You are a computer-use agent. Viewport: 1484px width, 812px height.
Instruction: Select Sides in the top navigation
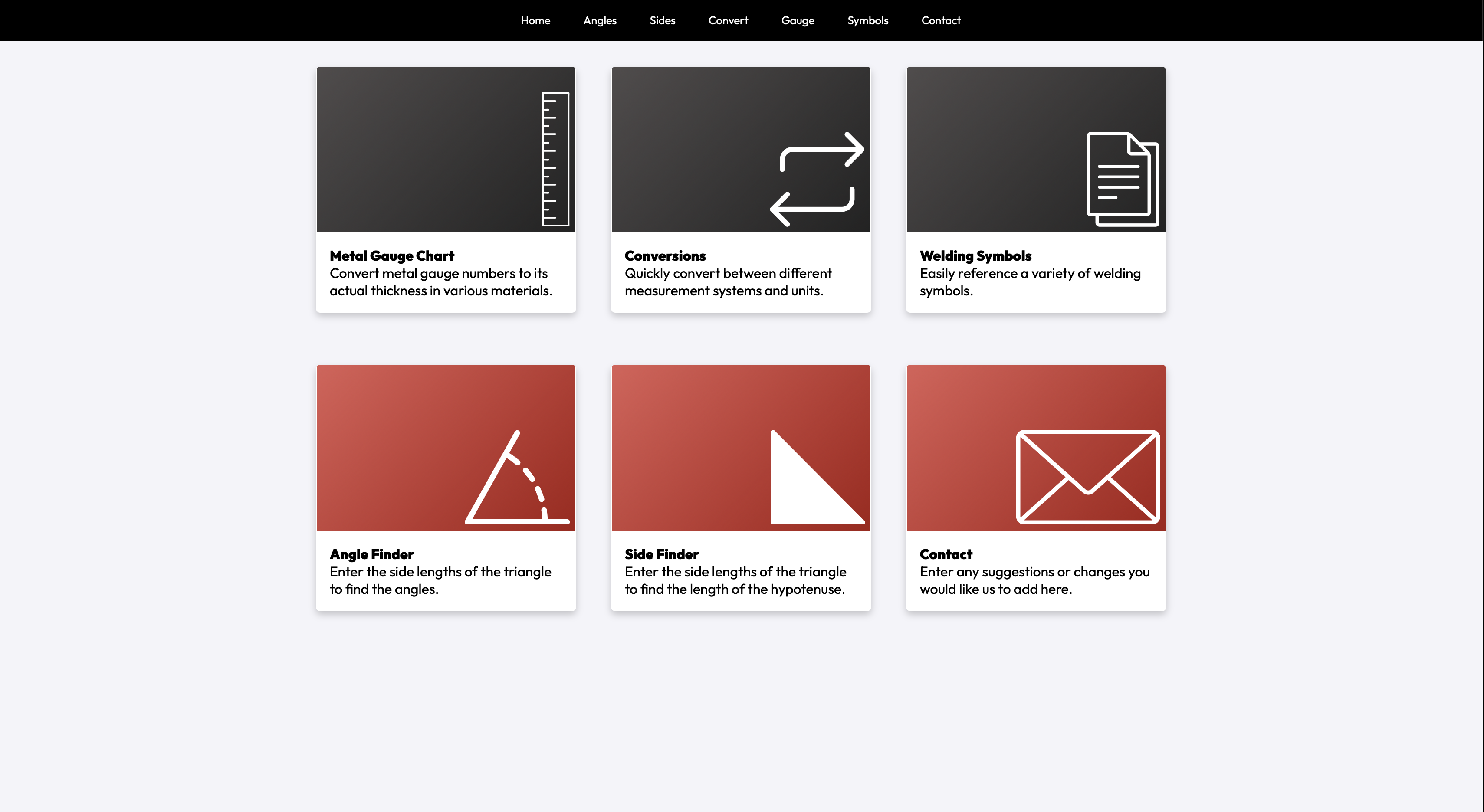[662, 20]
